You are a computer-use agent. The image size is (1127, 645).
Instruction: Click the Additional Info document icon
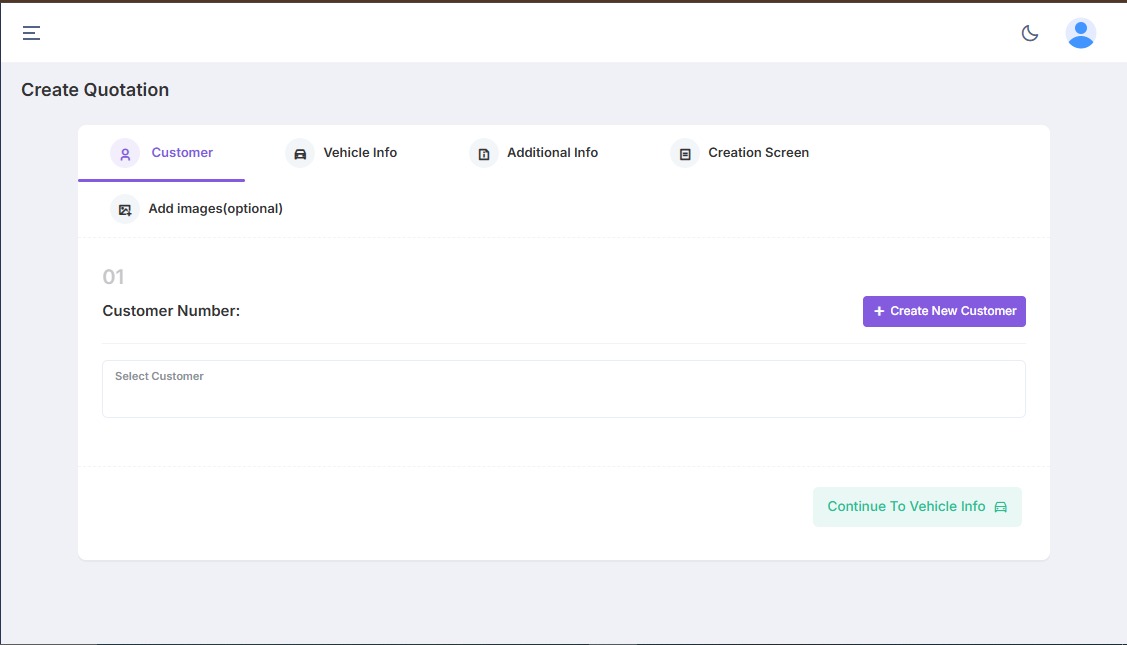pyautogui.click(x=484, y=154)
